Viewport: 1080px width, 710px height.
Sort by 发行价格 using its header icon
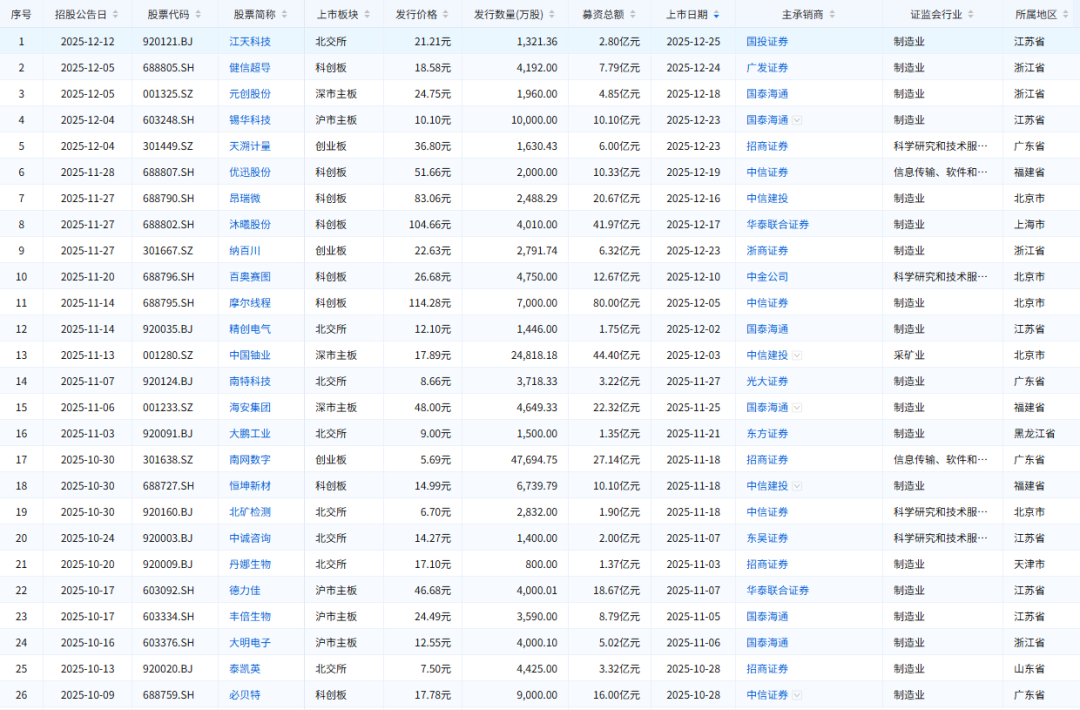tap(447, 15)
